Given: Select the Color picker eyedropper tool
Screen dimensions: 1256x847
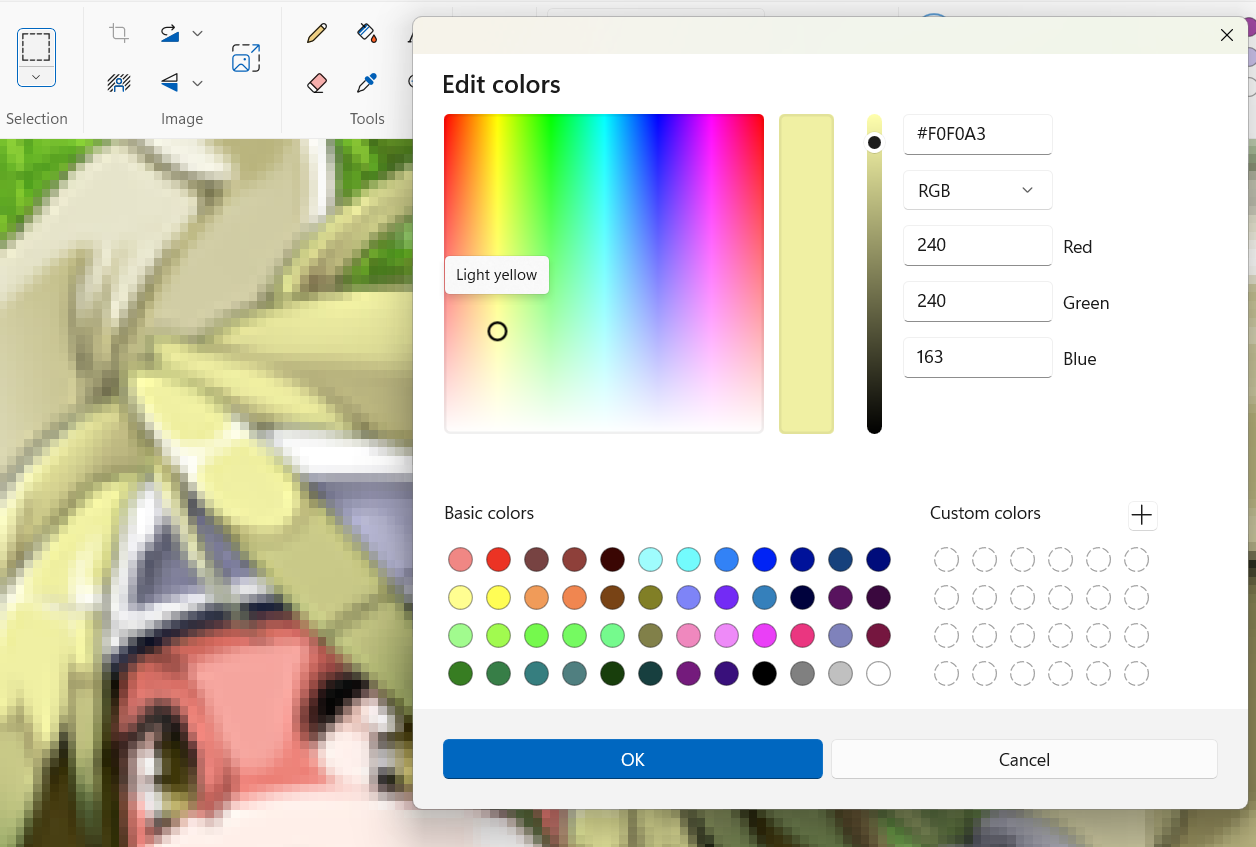Looking at the screenshot, I should tap(367, 82).
